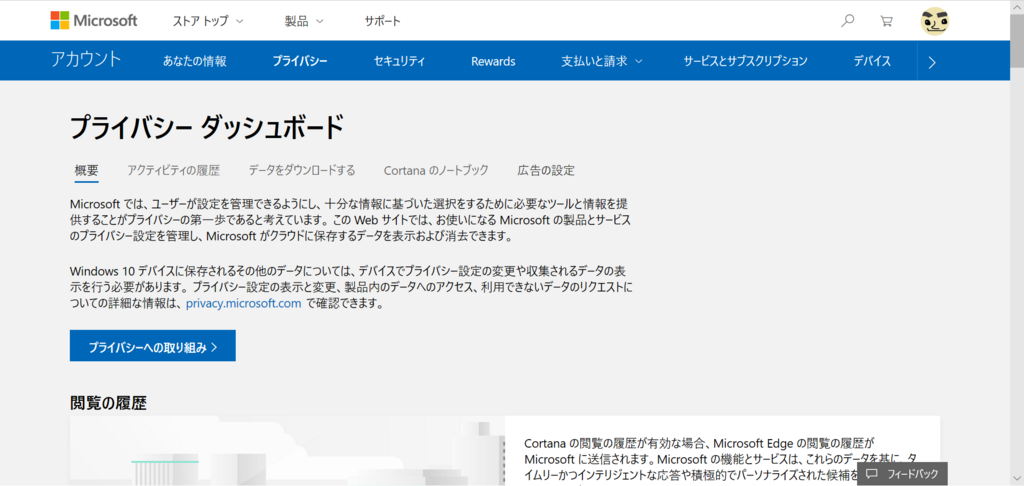This screenshot has height=486, width=1024.
Task: Select プライバシー in account nav
Action: [x=300, y=61]
